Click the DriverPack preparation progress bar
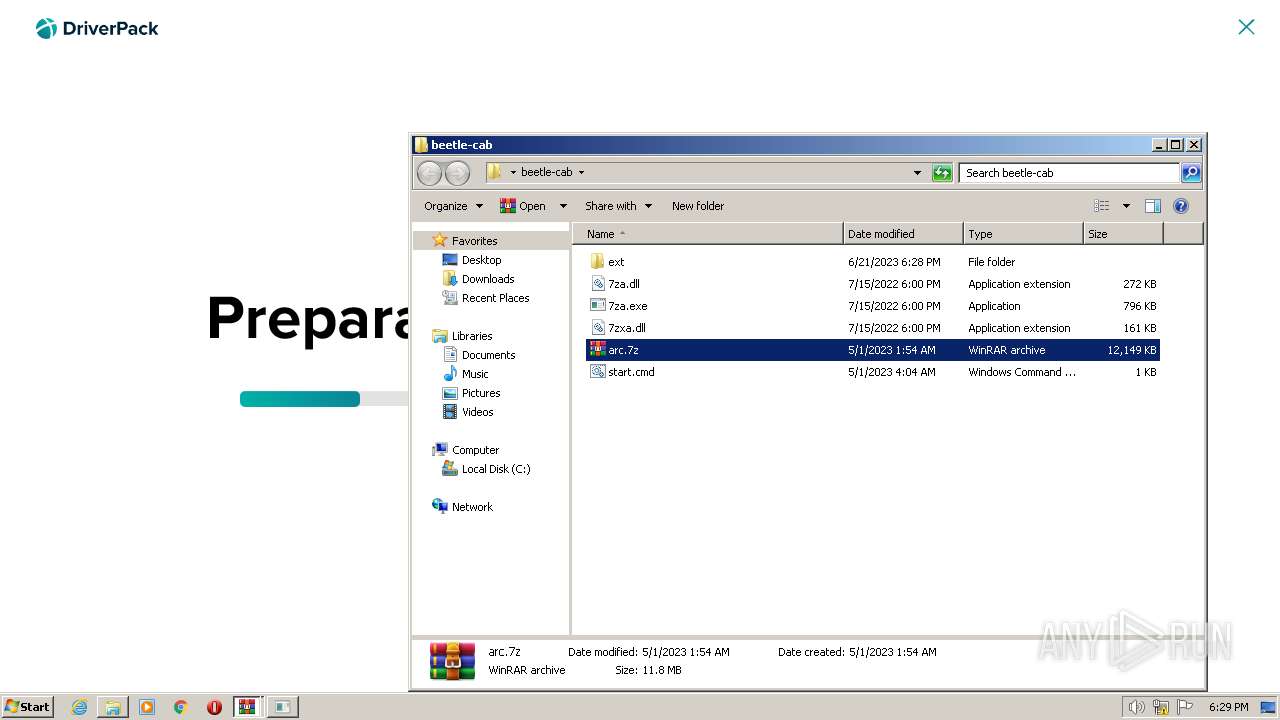The image size is (1280, 720). coord(324,399)
